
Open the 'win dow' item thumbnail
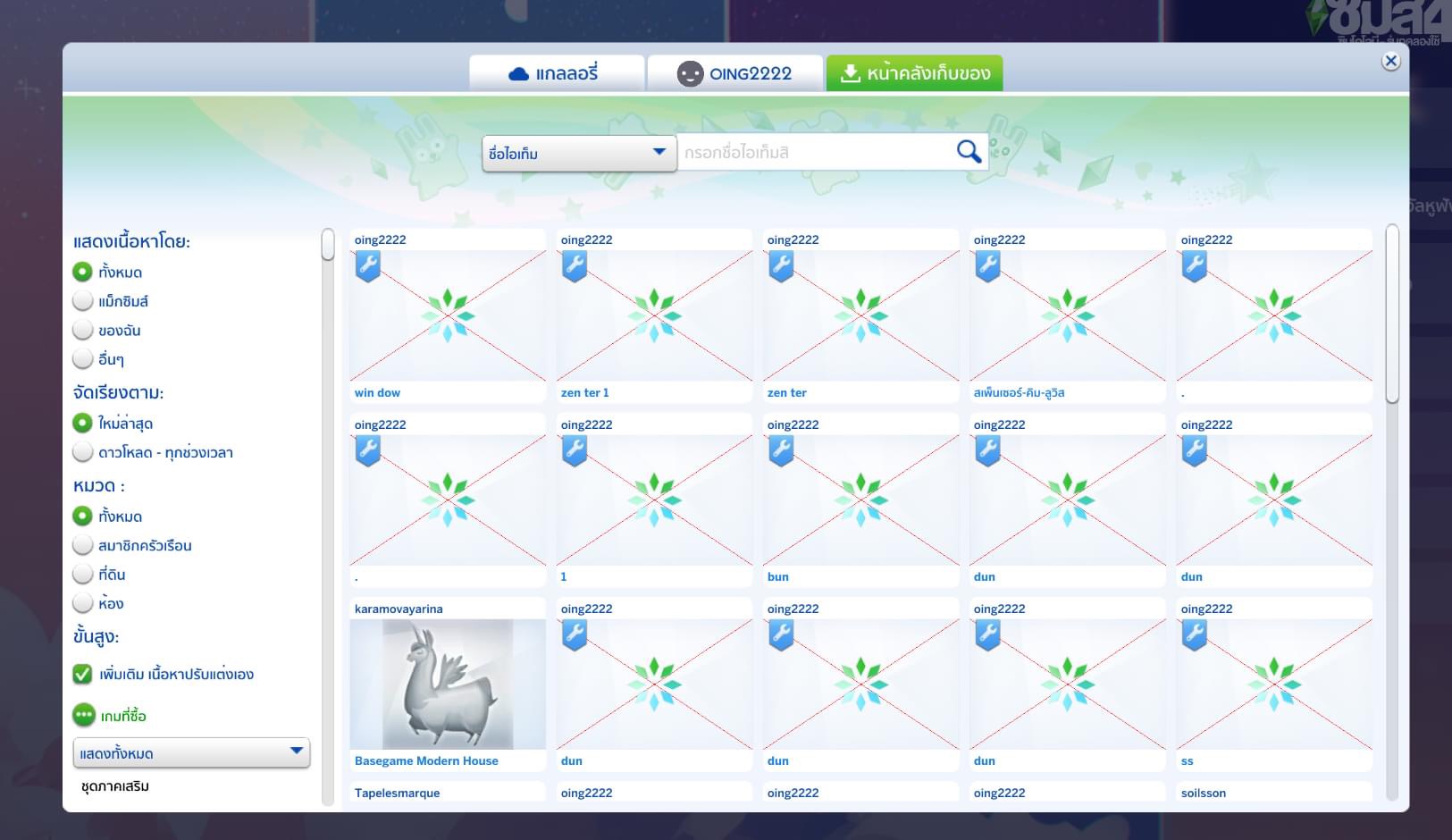pos(448,316)
